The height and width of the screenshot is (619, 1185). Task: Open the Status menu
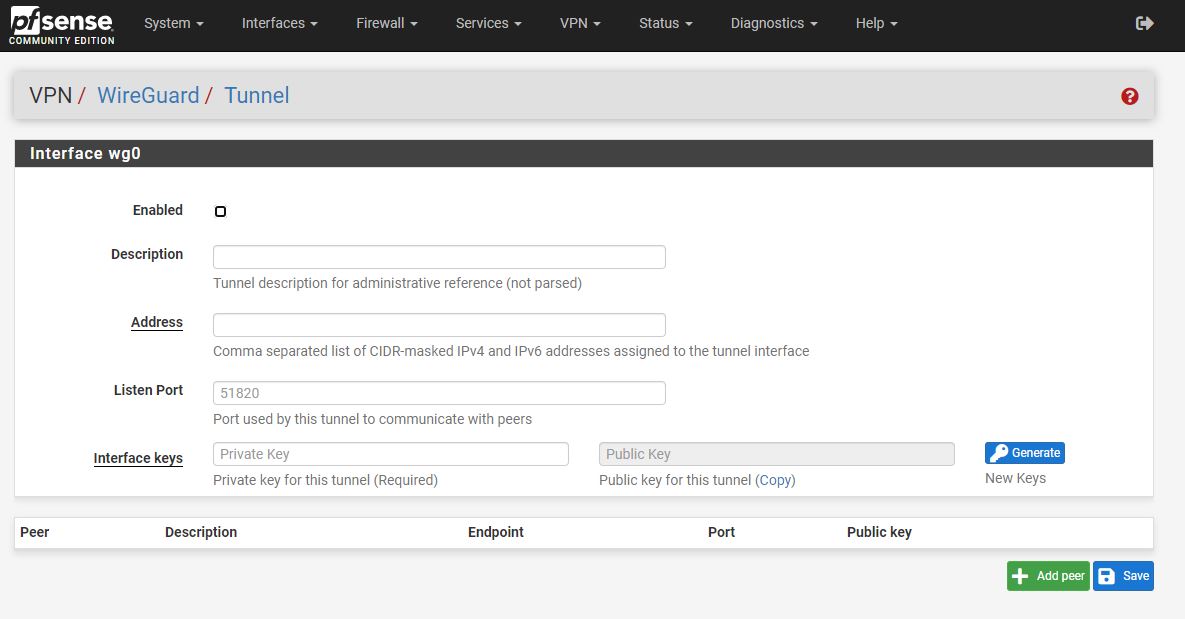(665, 23)
